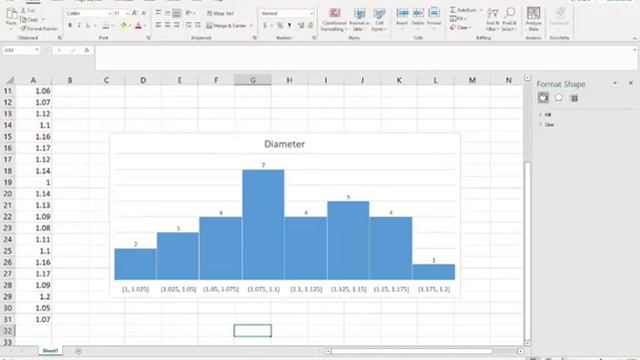The image size is (640, 360).
Task: Open Sort & Filter options
Action: (493, 19)
